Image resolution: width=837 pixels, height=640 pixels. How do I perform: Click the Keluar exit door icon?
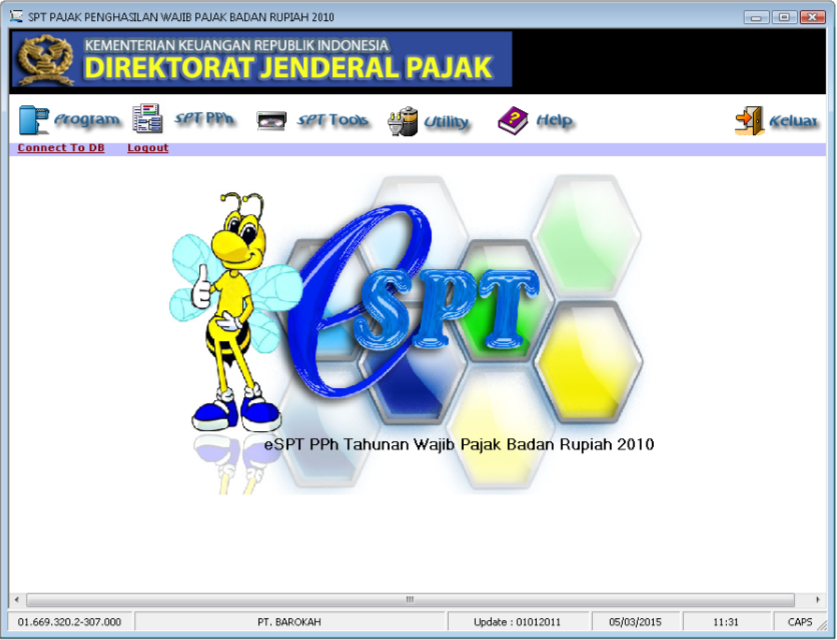[x=749, y=121]
